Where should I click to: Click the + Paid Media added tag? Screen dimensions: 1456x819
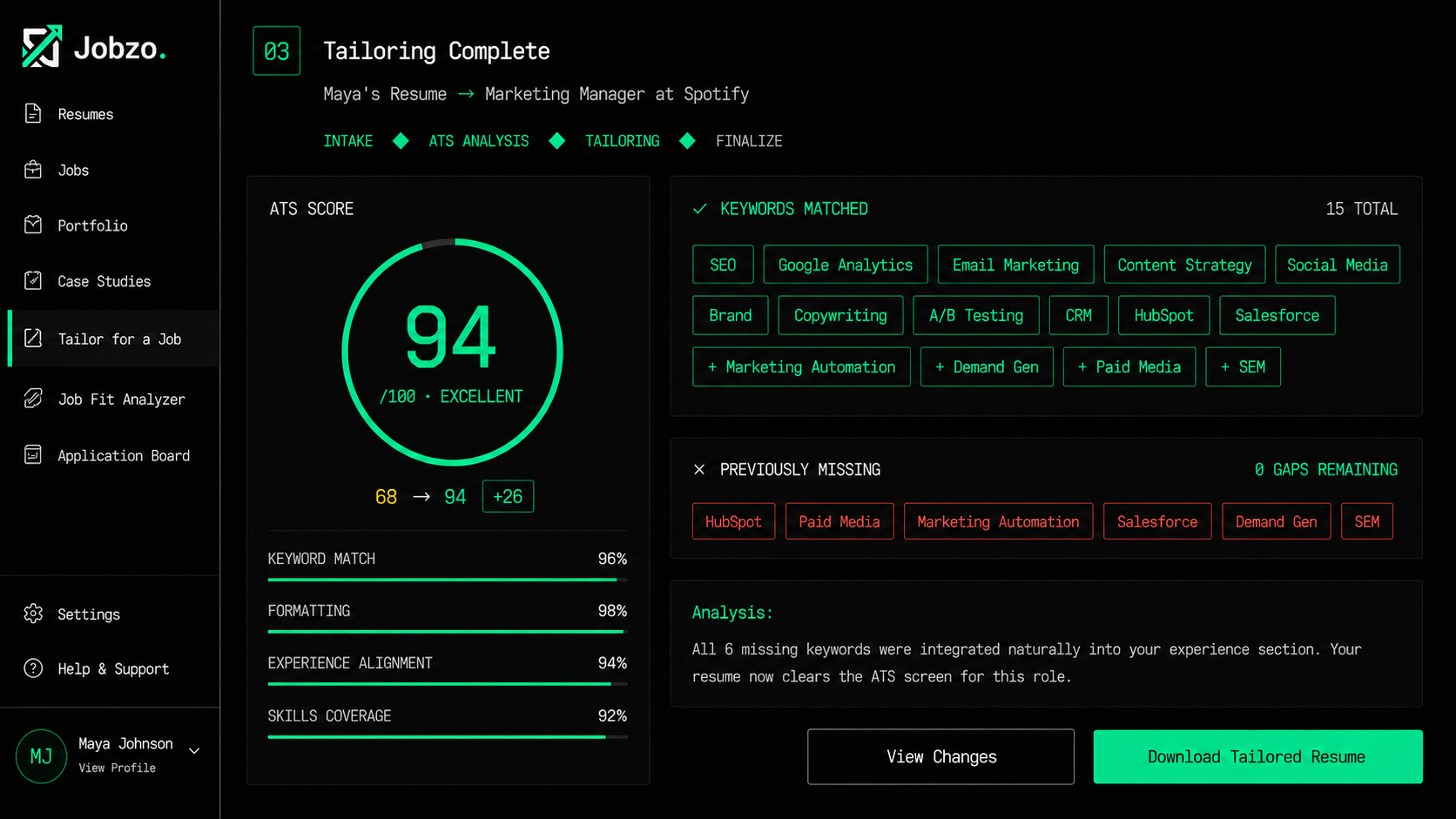(1129, 366)
